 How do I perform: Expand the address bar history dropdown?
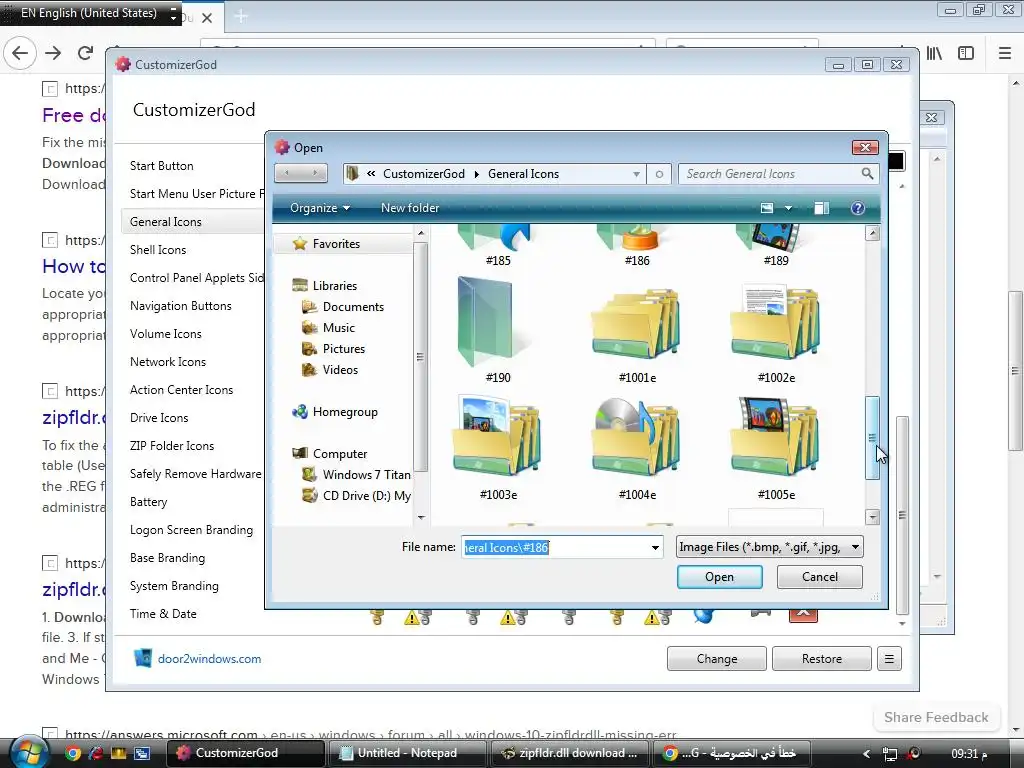635,174
